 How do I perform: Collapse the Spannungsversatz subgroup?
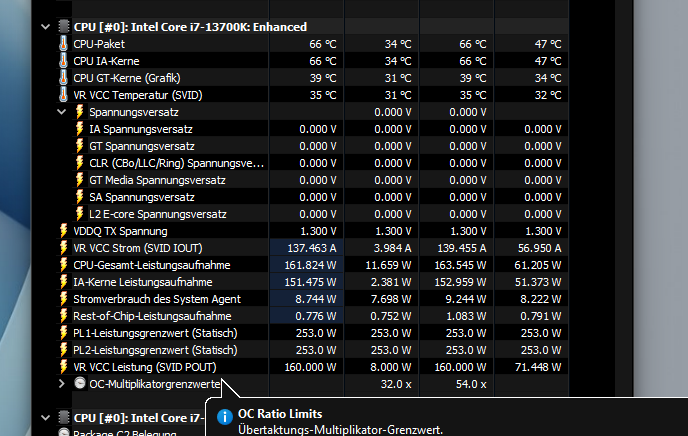click(x=61, y=112)
